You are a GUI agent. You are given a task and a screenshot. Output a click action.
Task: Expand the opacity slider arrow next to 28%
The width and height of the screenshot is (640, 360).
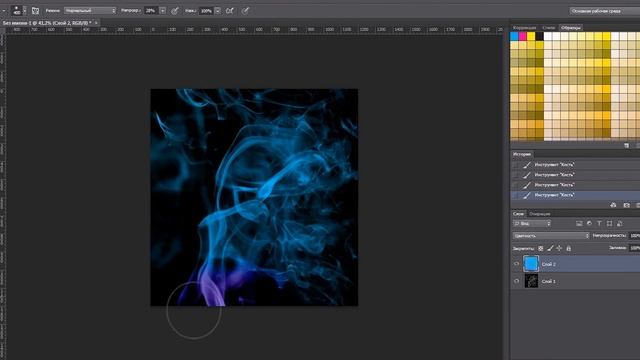(x=162, y=11)
